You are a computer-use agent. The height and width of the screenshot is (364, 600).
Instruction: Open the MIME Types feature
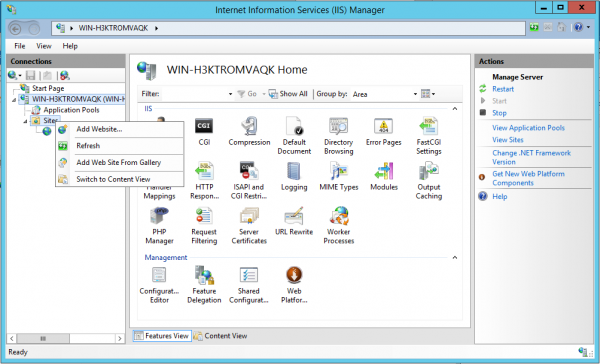[339, 176]
